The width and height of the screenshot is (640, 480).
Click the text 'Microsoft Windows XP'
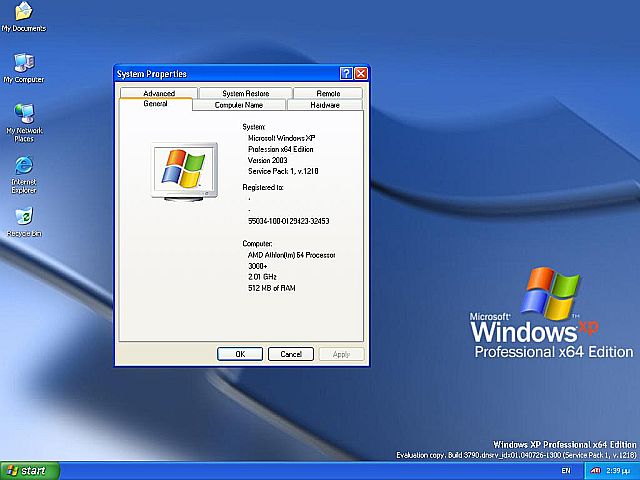coord(282,138)
